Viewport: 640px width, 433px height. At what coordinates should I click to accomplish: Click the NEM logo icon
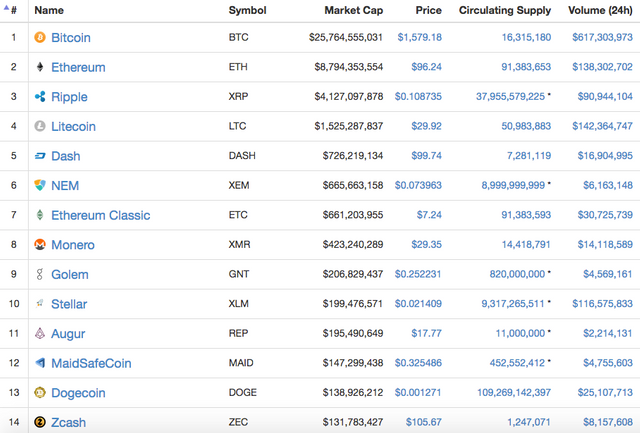coord(40,185)
